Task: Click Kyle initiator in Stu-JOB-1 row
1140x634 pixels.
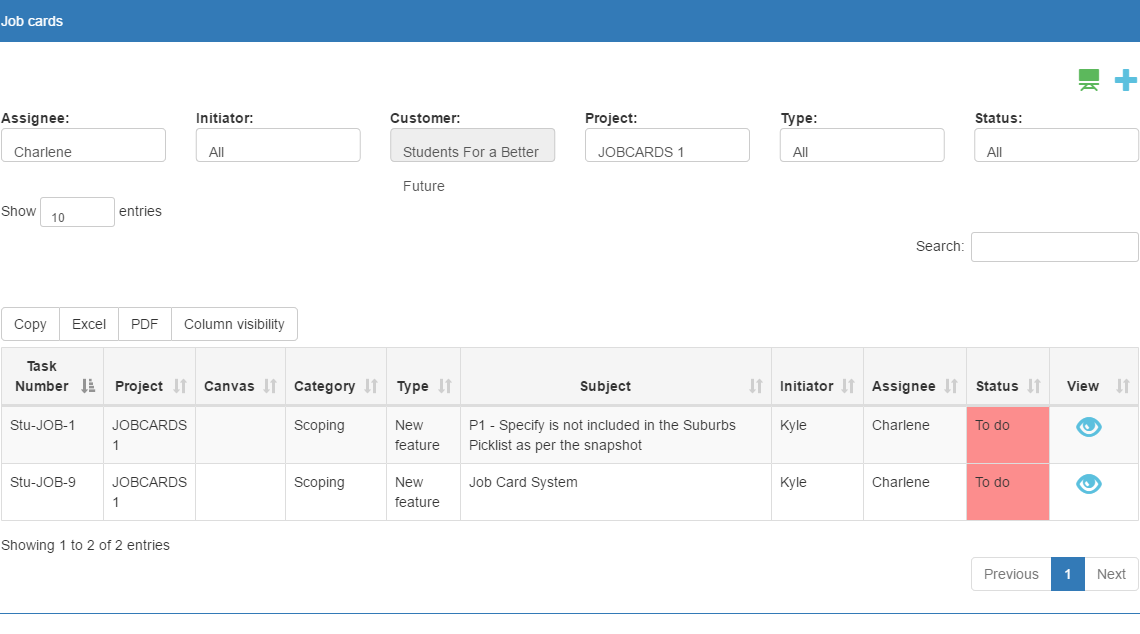Action: click(793, 425)
